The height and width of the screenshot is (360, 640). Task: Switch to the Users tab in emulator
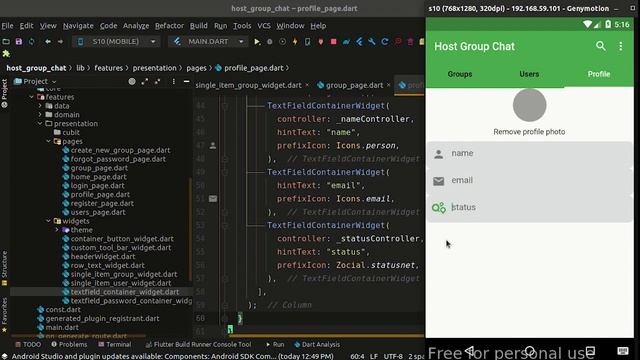529,74
